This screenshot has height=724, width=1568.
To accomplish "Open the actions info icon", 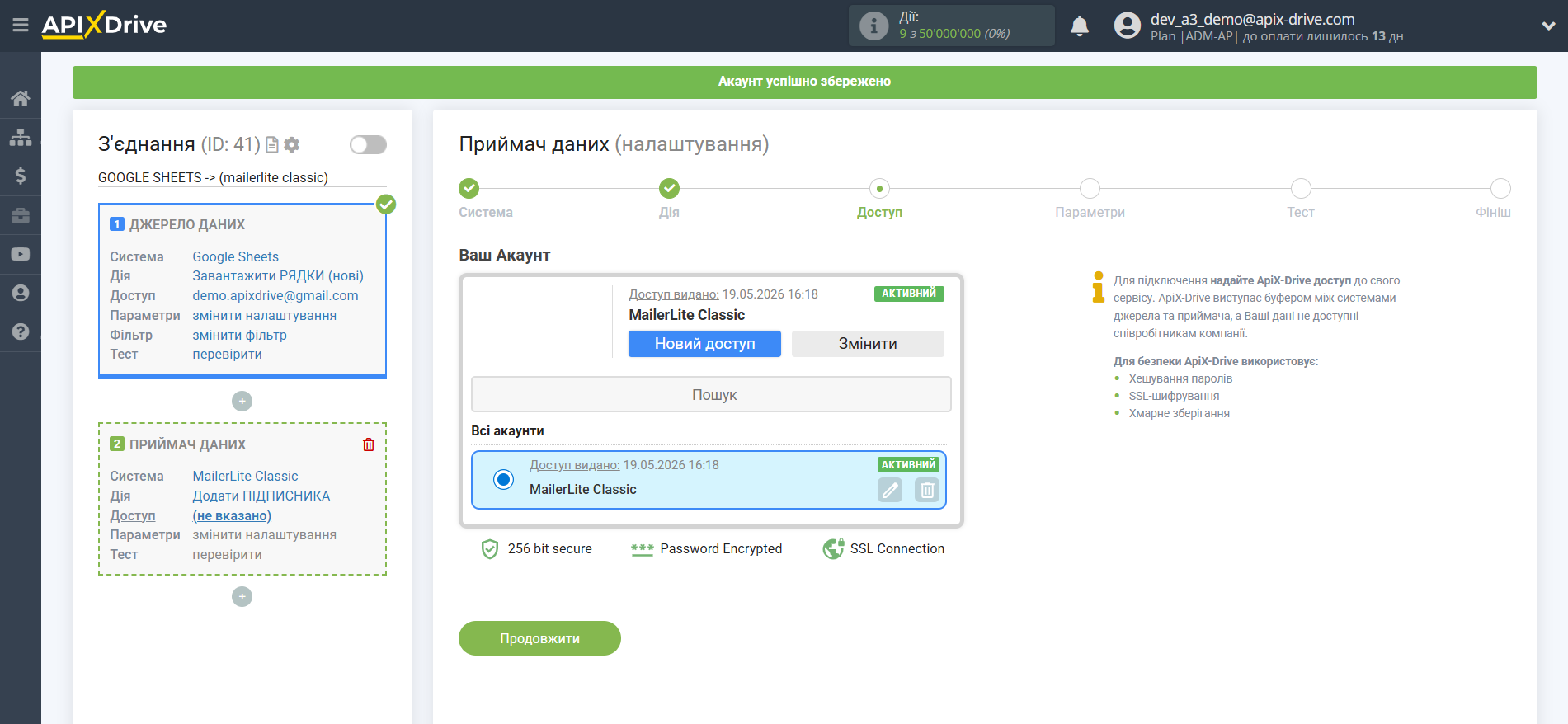I will point(873,26).
